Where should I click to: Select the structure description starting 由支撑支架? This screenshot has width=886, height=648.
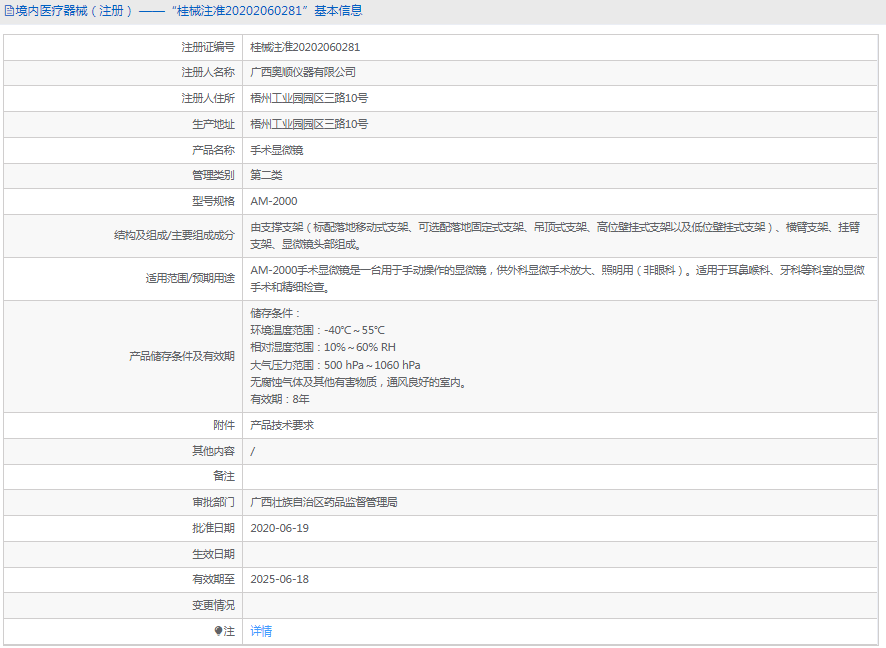pyautogui.click(x=555, y=236)
